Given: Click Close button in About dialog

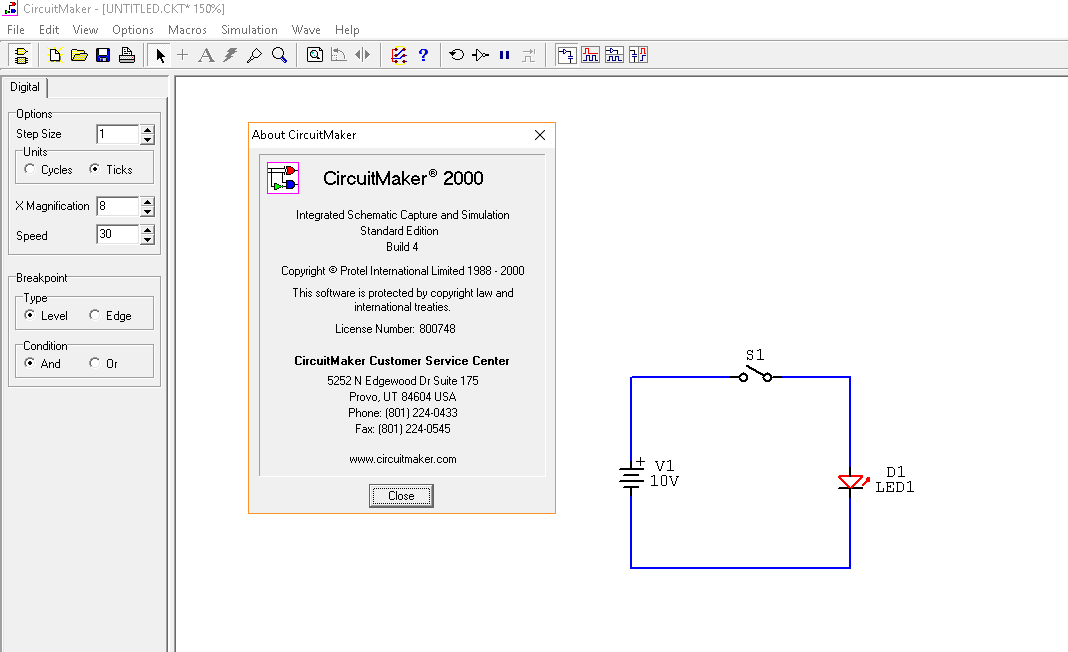Looking at the screenshot, I should (x=401, y=496).
